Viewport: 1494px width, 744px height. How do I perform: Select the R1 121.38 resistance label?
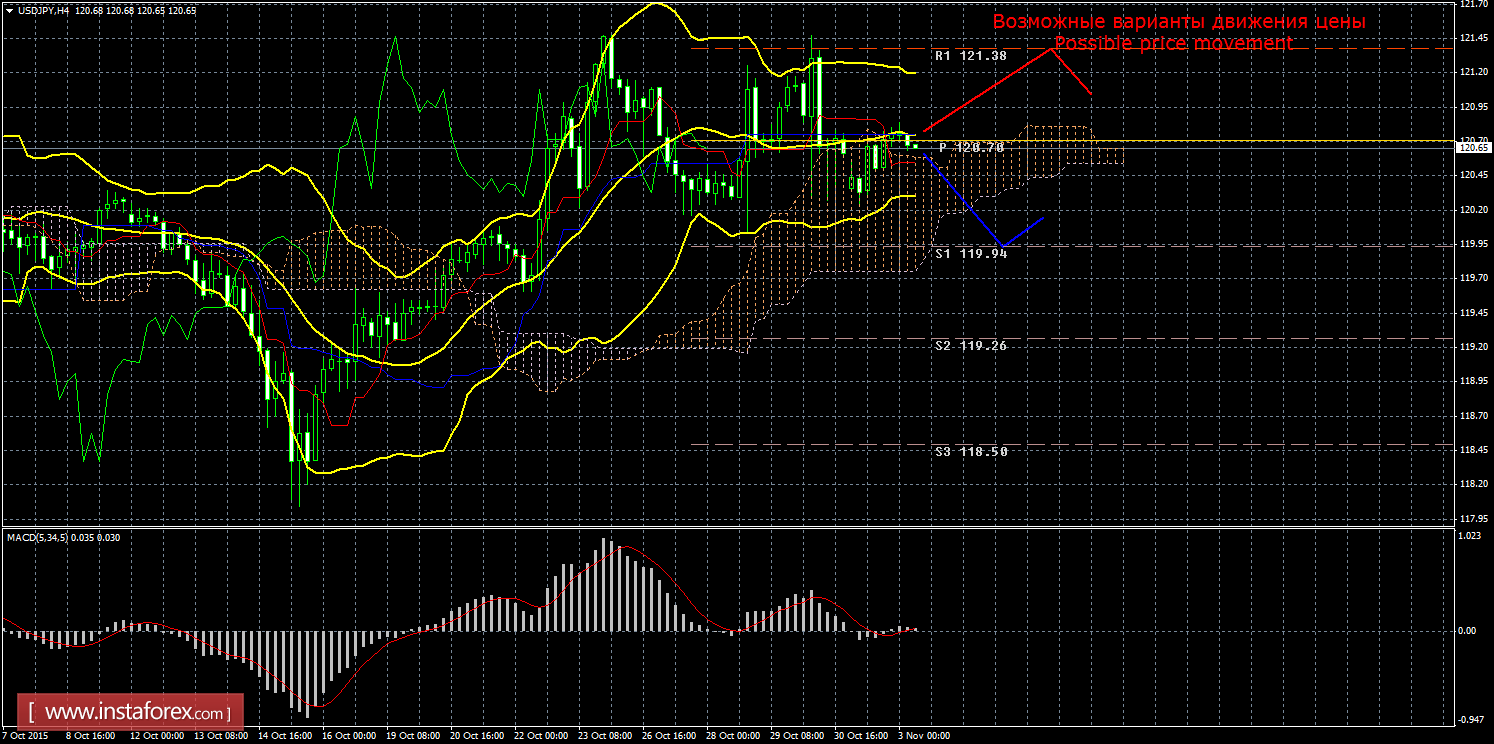click(969, 56)
